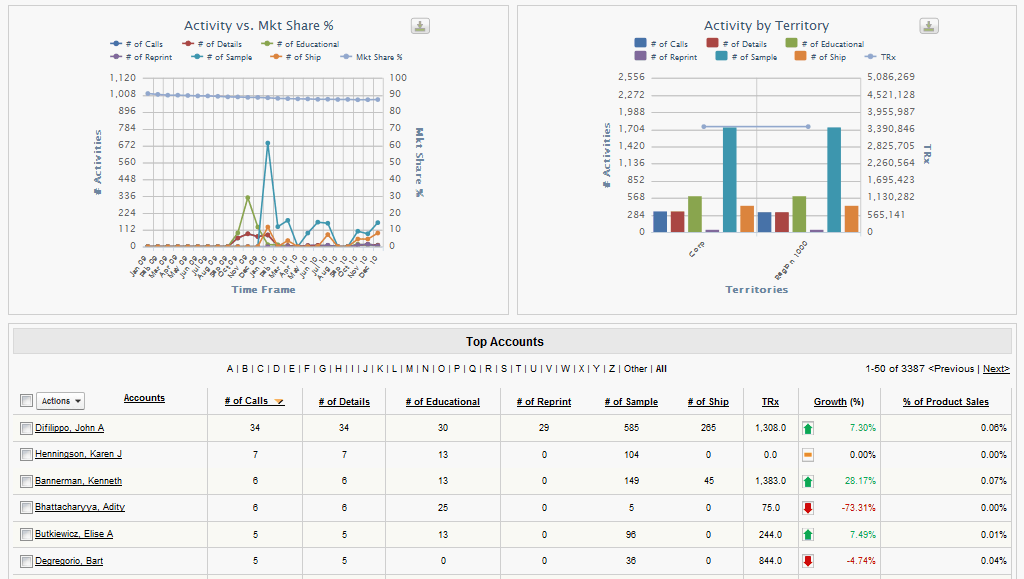Open Henningson, Karen J account
This screenshot has width=1024, height=579.
pos(78,455)
